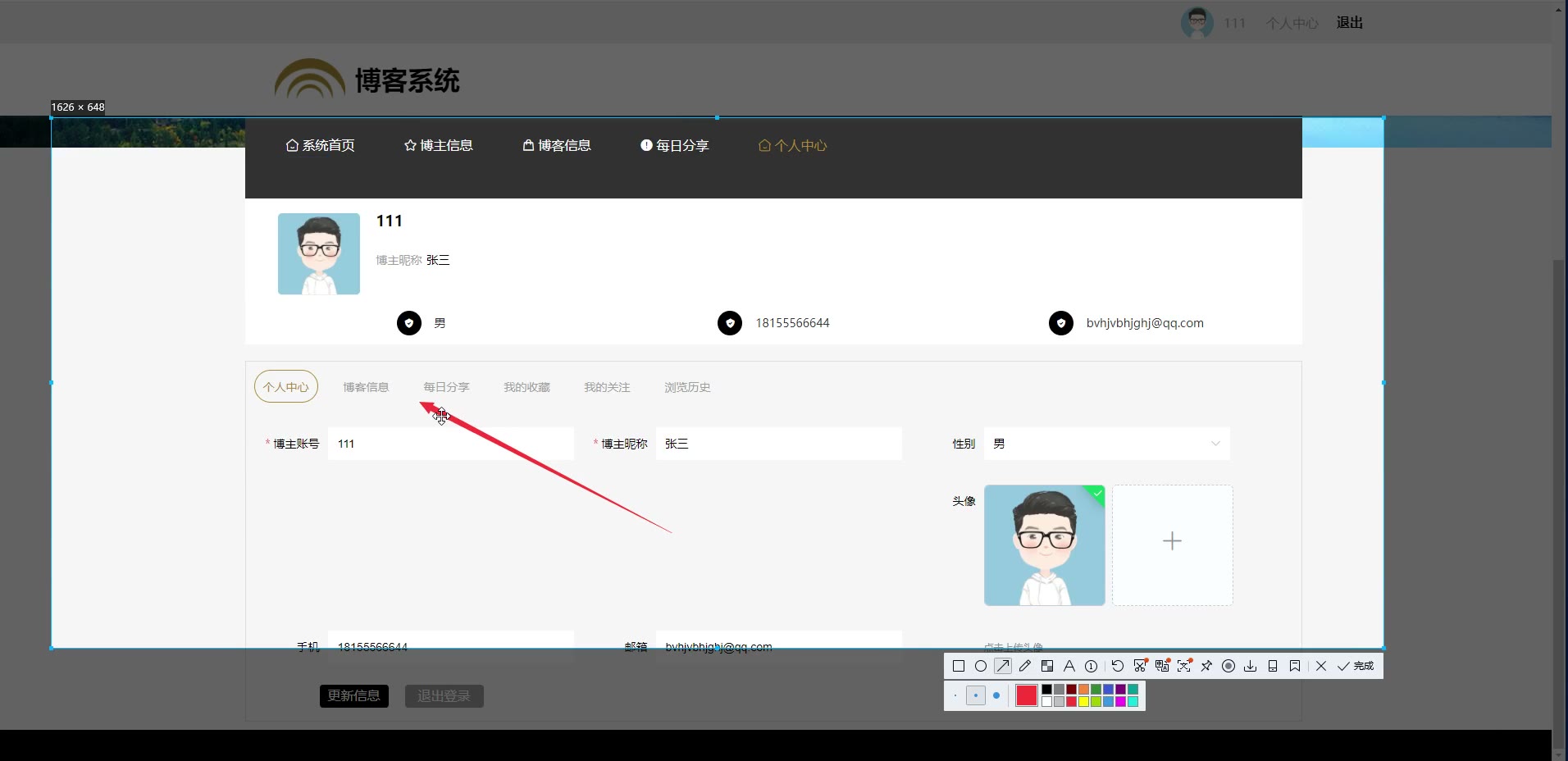
Task: Click the 退出登录 button
Action: pos(444,696)
